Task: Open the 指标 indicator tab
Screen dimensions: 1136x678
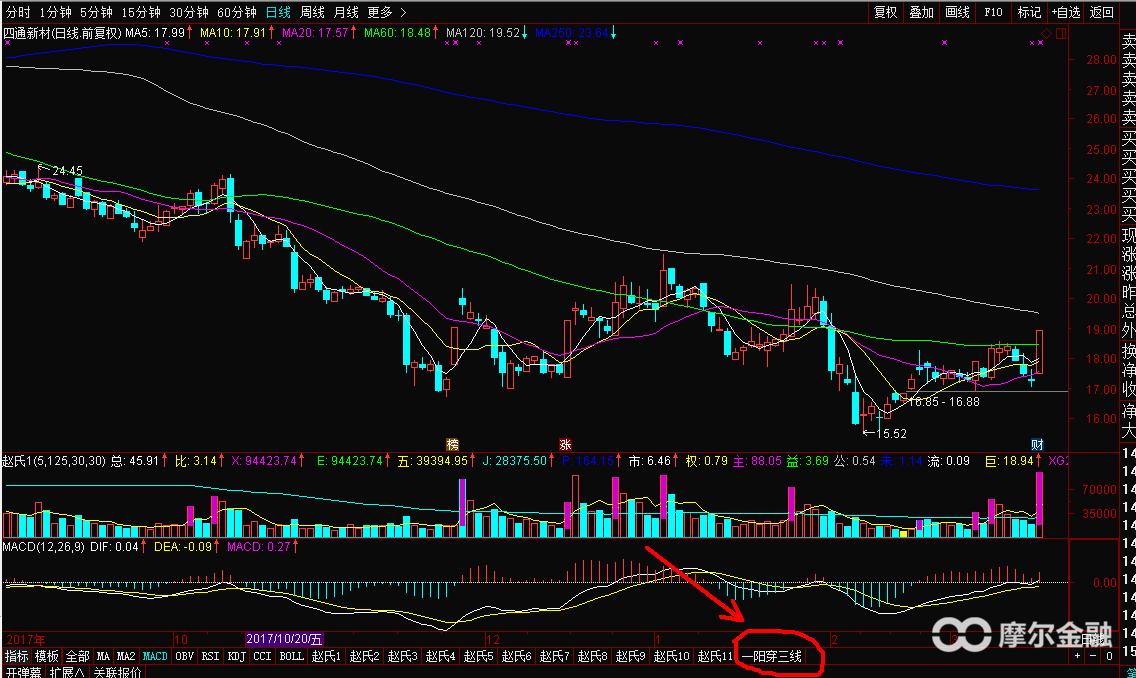Action: (x=17, y=656)
